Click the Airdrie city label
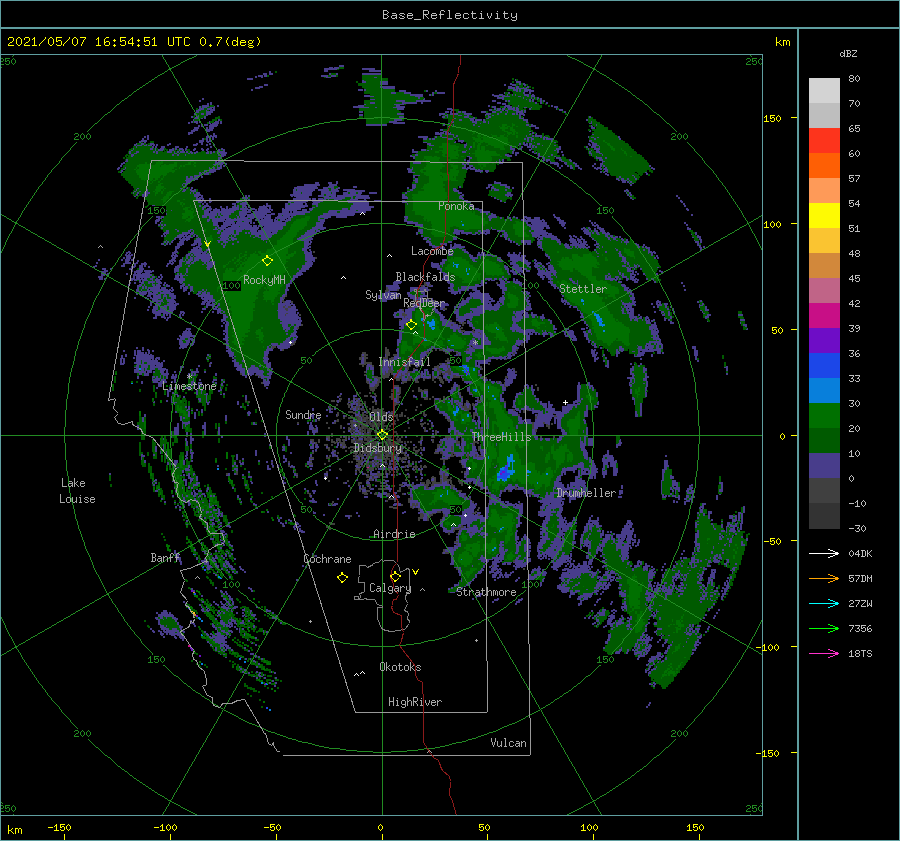Viewport: 900px width, 841px height. coord(394,534)
